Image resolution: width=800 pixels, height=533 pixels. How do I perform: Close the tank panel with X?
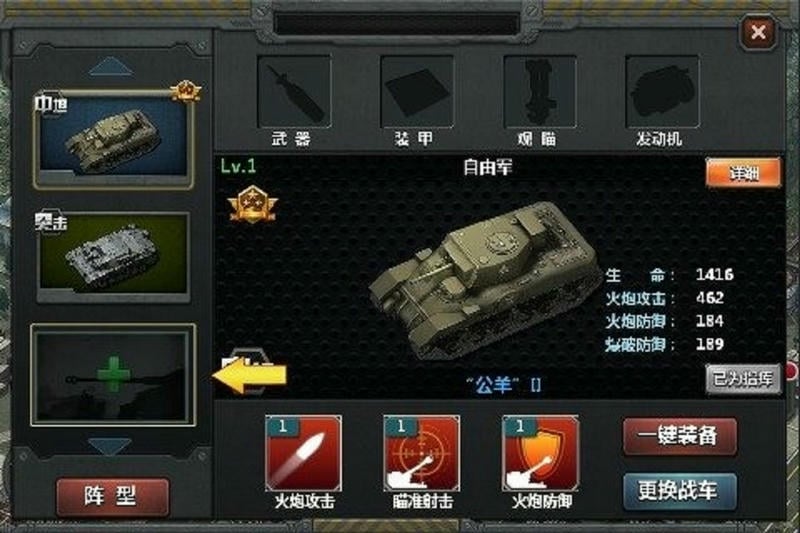coord(759,32)
